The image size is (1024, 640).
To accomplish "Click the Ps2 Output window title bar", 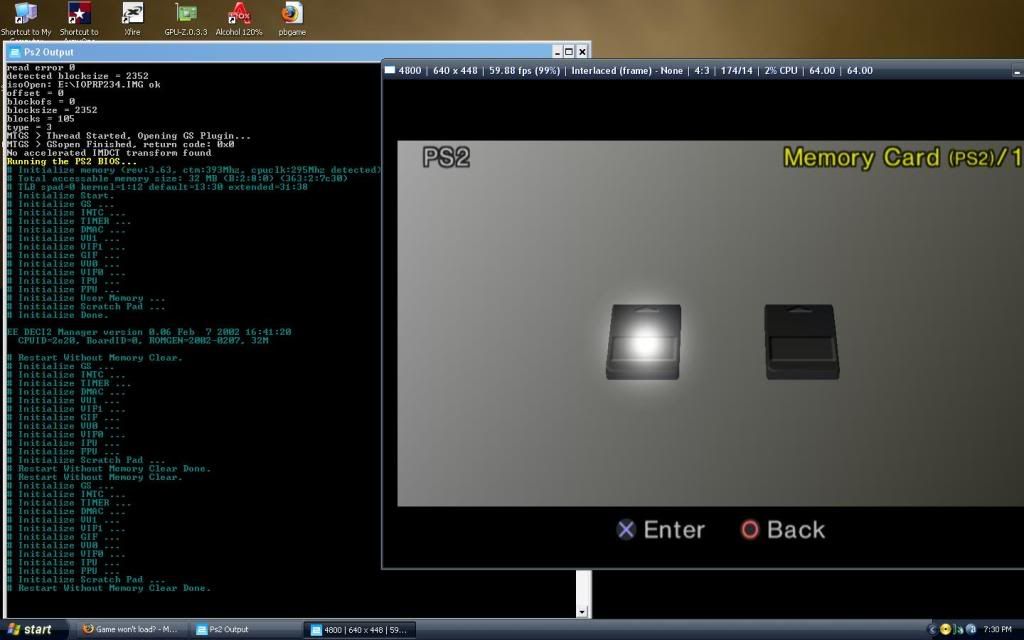I will tap(298, 52).
